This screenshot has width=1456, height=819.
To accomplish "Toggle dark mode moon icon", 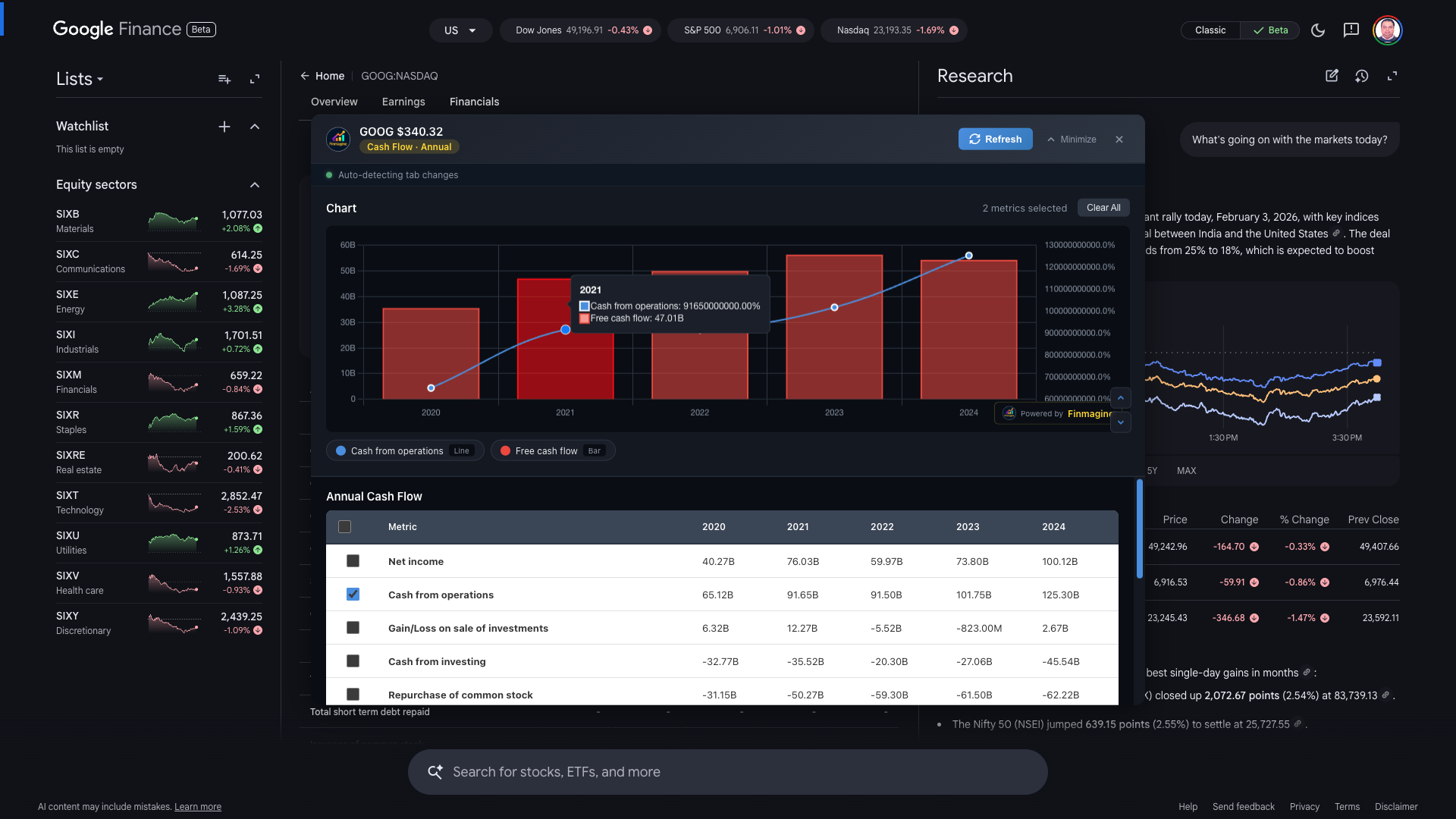I will point(1318,30).
